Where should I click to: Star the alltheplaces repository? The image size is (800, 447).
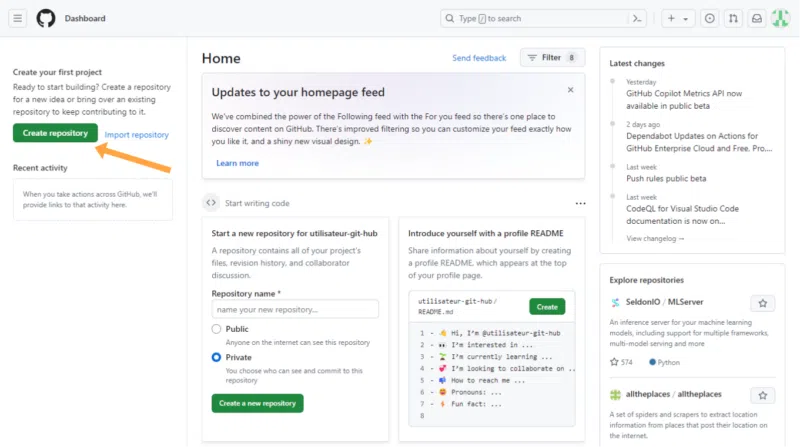(x=762, y=395)
